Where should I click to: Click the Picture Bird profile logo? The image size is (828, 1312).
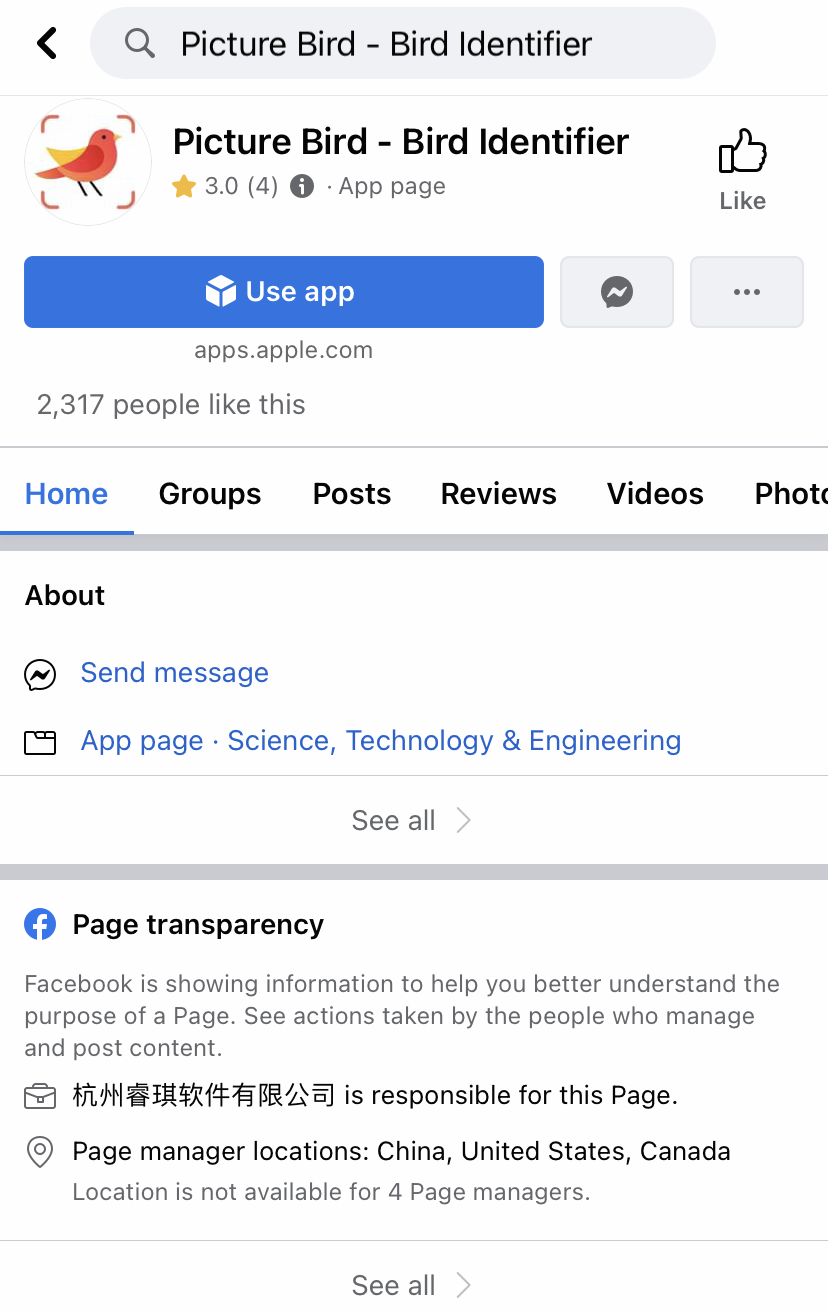coord(88,162)
